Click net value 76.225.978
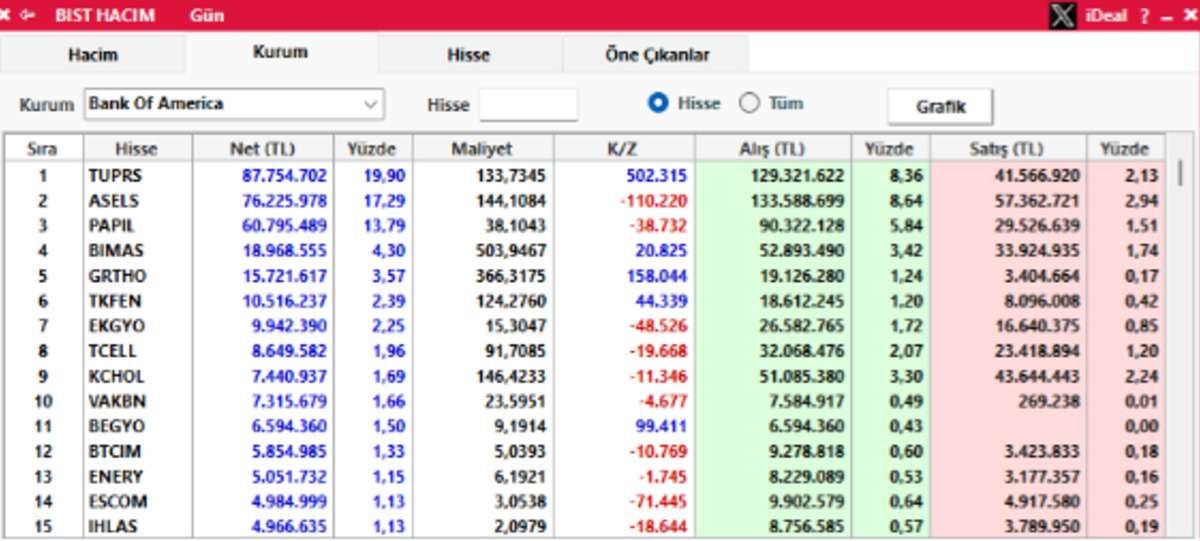This screenshot has width=1200, height=541. pyautogui.click(x=284, y=201)
